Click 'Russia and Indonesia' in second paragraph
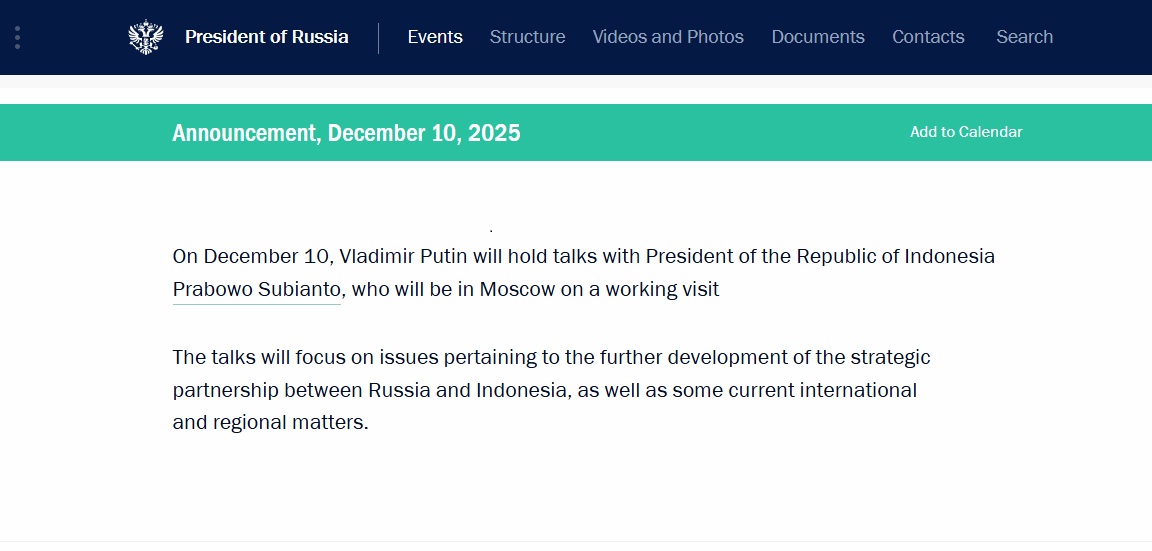This screenshot has height=551, width=1152. coord(467,390)
